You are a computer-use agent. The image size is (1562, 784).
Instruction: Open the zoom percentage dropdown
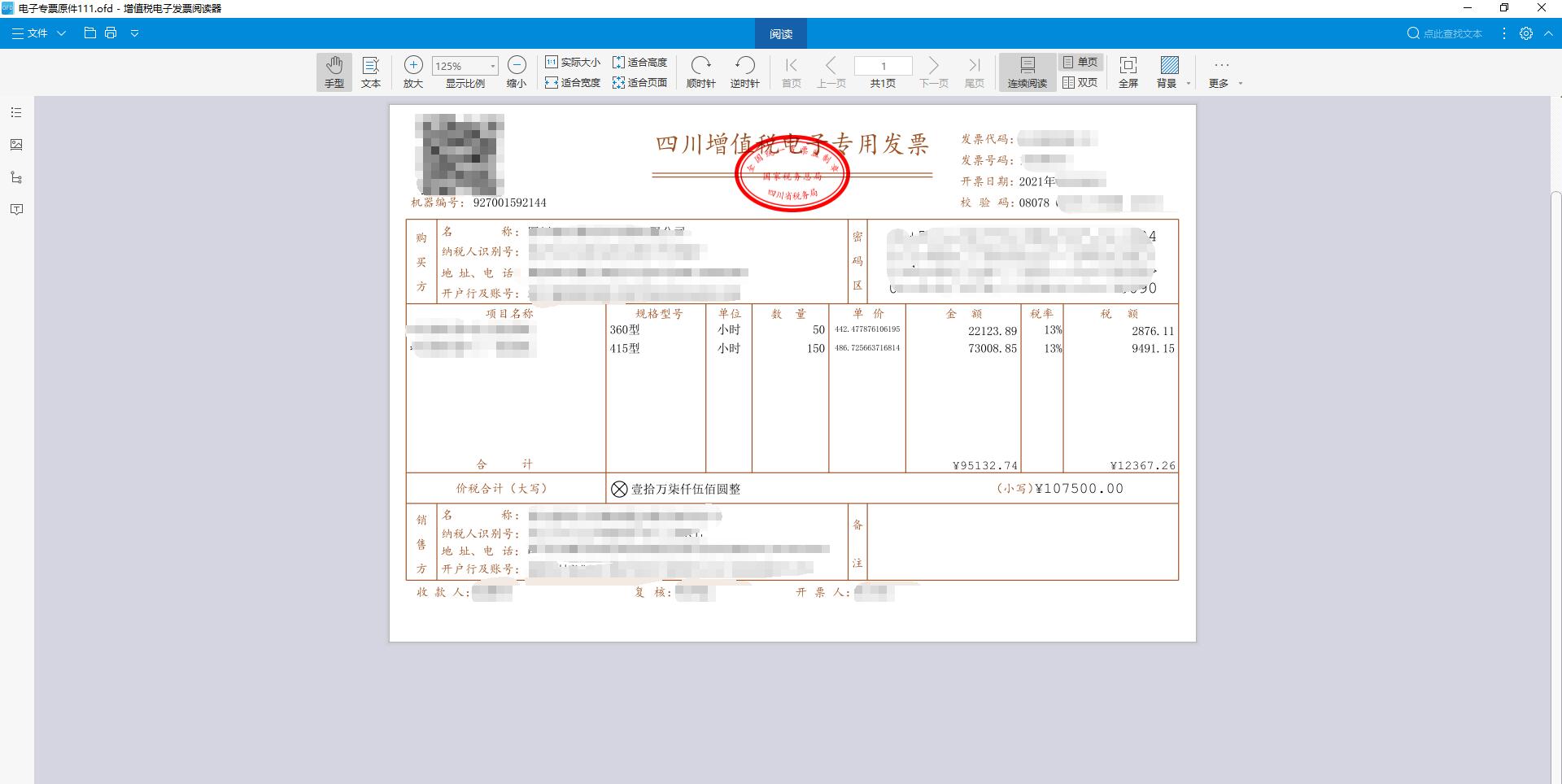click(x=492, y=66)
